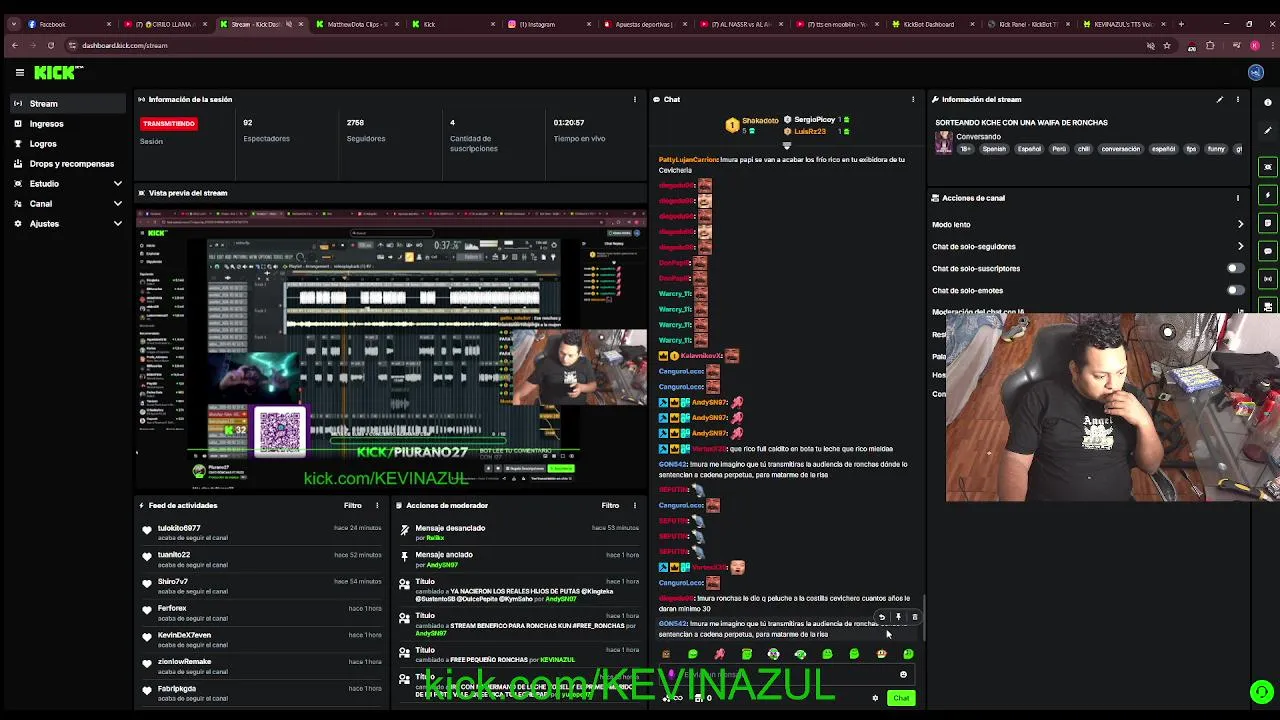Image resolution: width=1280 pixels, height=720 pixels.
Task: Open the hamburger menu beside Kick logo
Action: (19, 72)
